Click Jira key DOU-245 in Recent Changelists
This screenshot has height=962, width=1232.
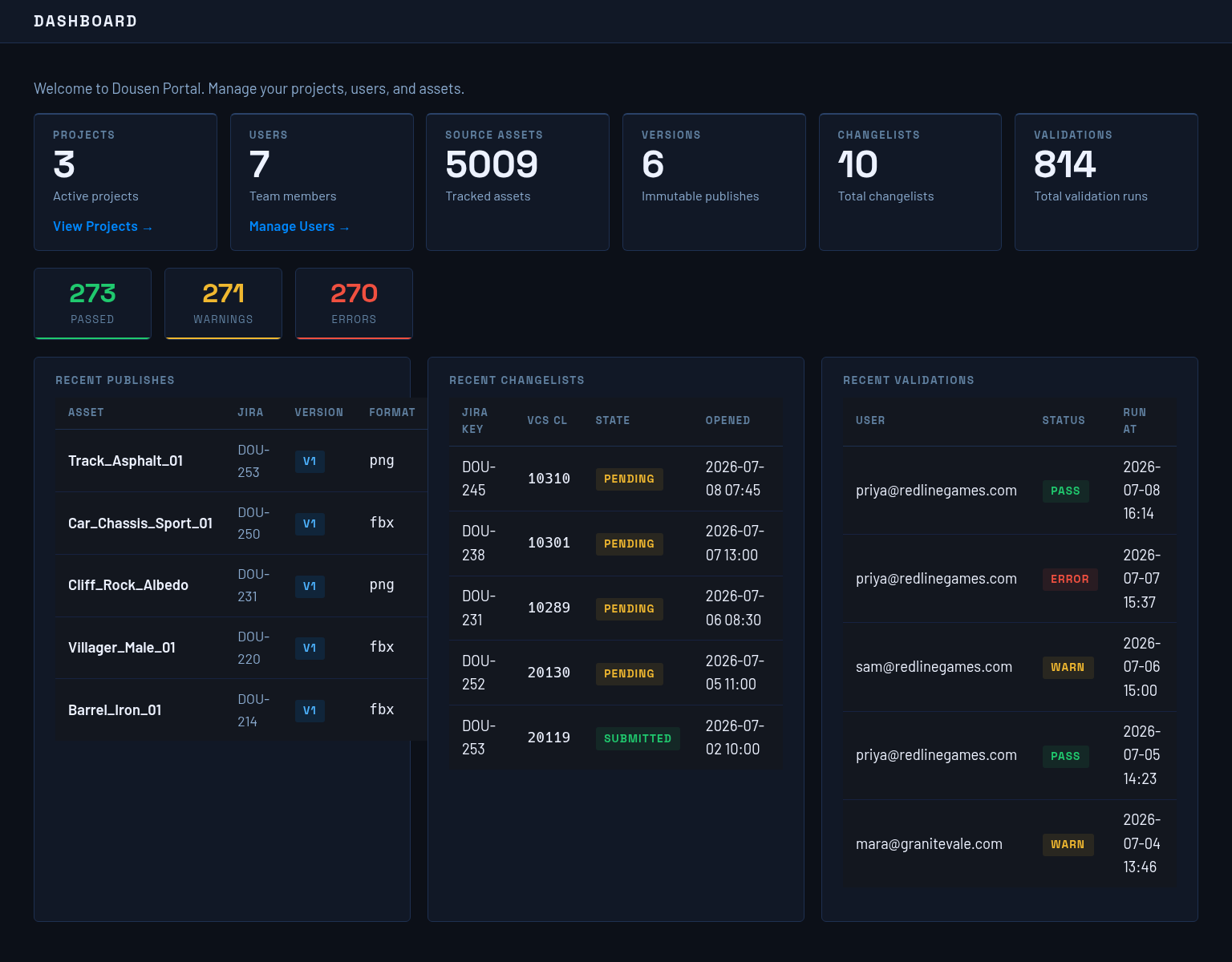tap(479, 479)
